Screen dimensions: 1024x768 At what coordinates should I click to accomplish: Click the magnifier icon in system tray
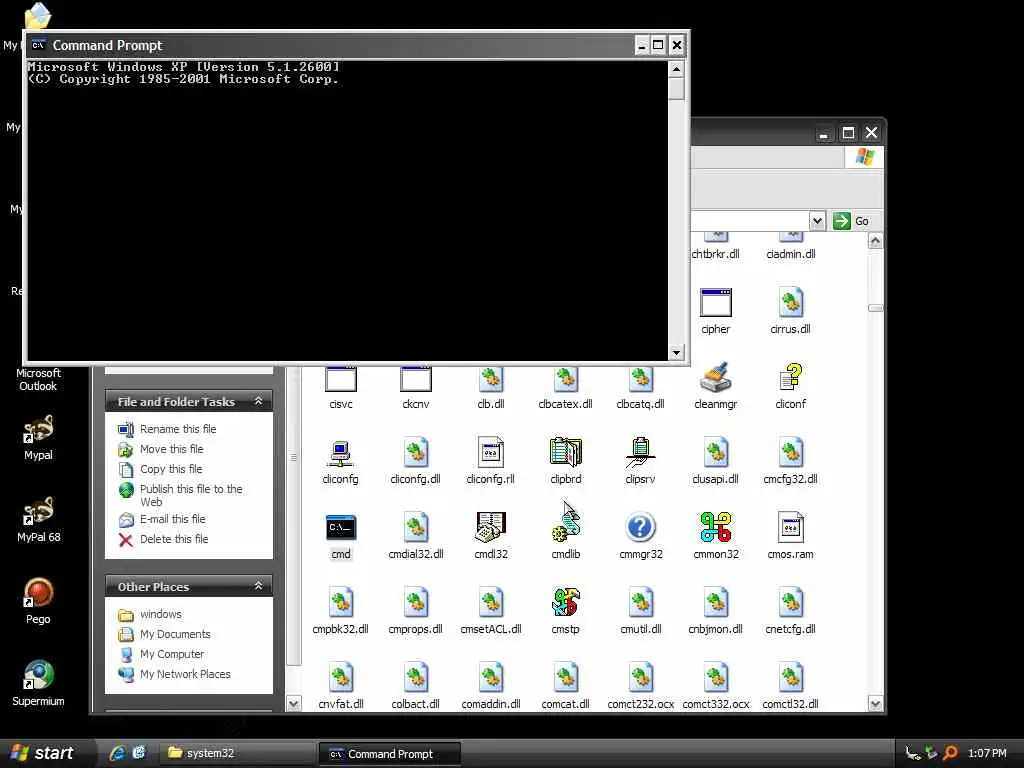point(951,753)
